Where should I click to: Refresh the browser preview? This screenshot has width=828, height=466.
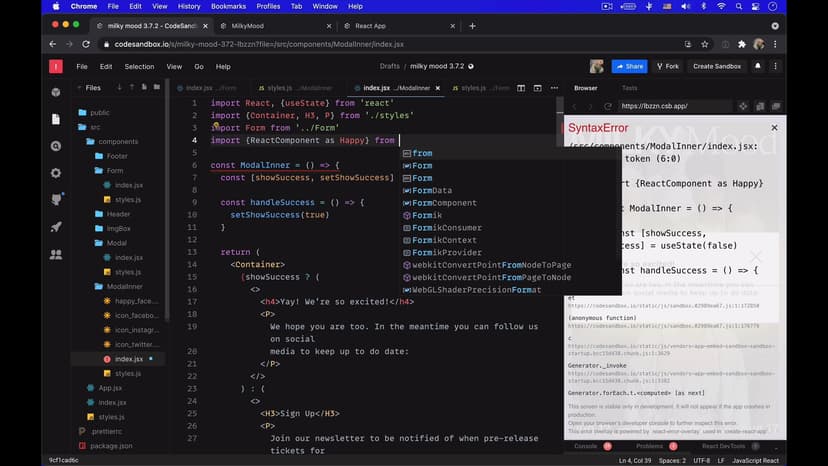point(608,106)
